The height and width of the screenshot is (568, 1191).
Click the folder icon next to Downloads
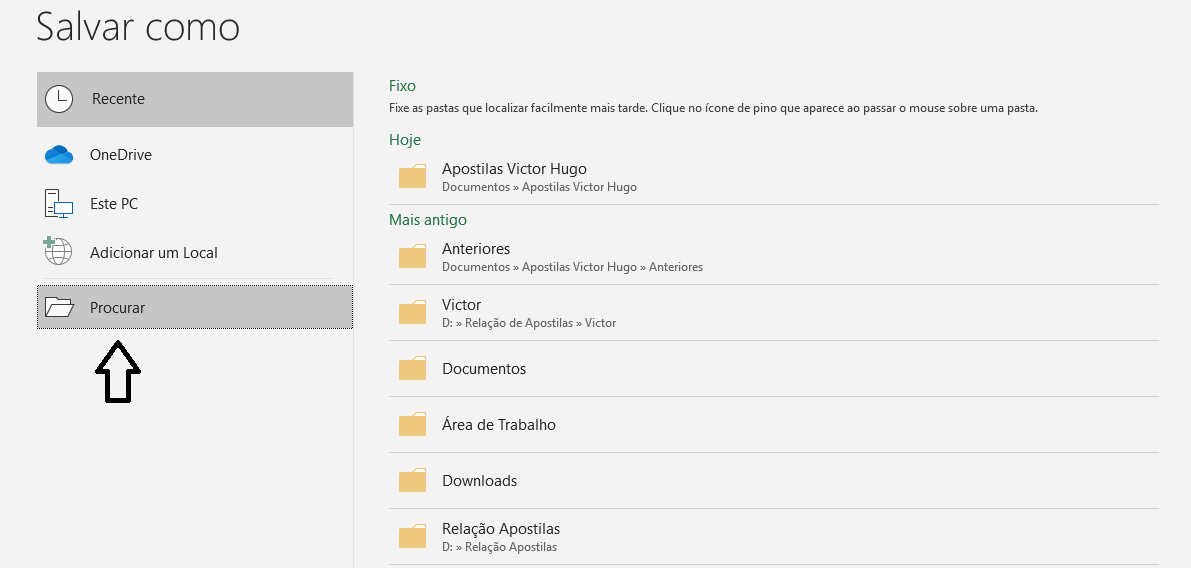tap(412, 481)
